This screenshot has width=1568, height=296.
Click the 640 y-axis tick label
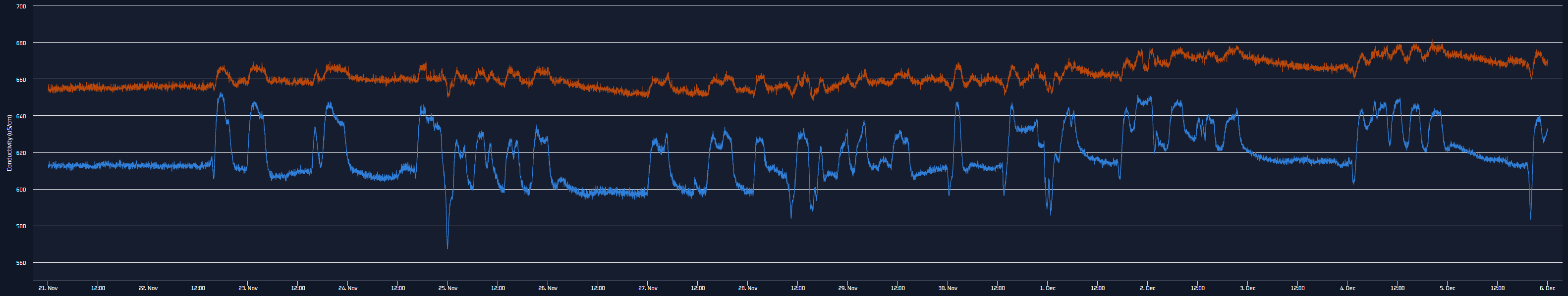pos(21,116)
